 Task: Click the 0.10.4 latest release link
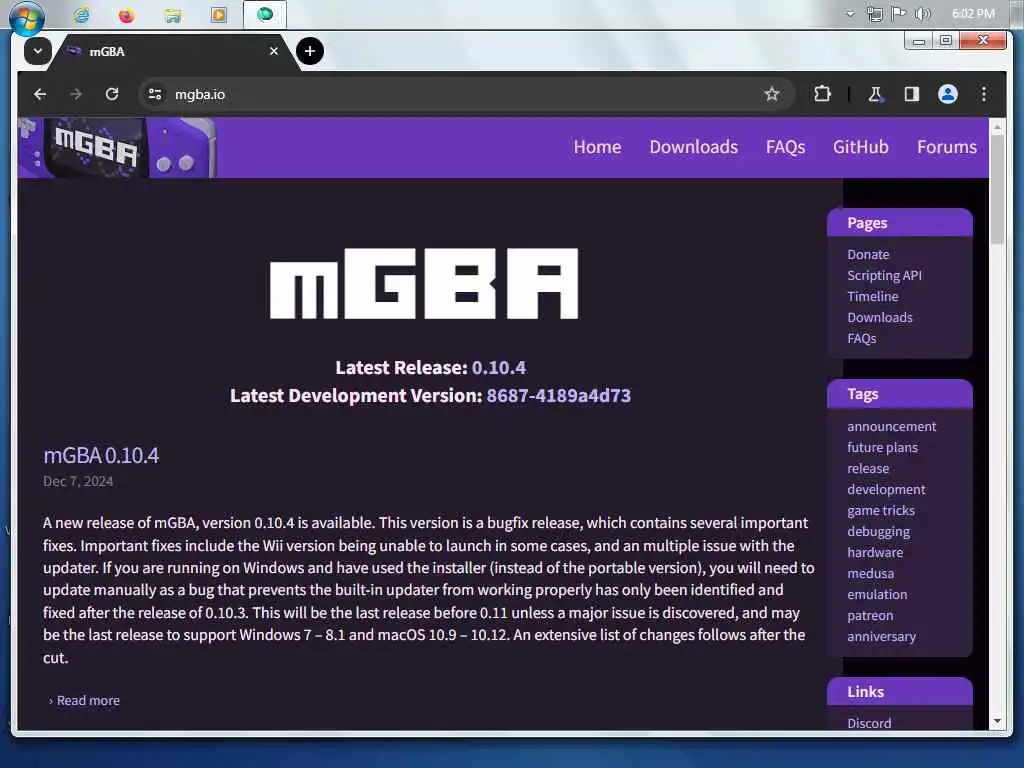click(498, 368)
